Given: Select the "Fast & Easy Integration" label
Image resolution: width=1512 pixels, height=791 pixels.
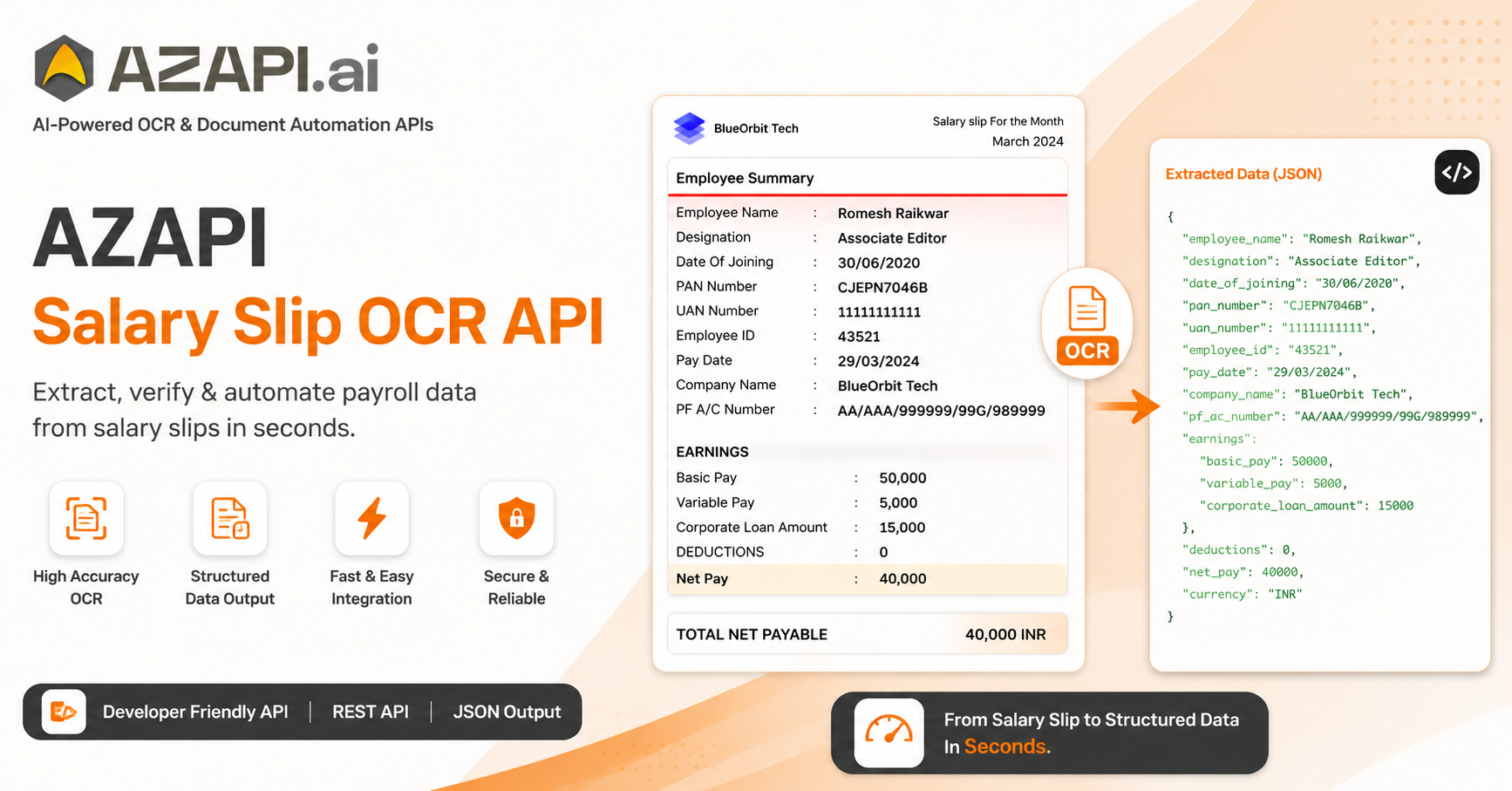Looking at the screenshot, I should point(371,587).
